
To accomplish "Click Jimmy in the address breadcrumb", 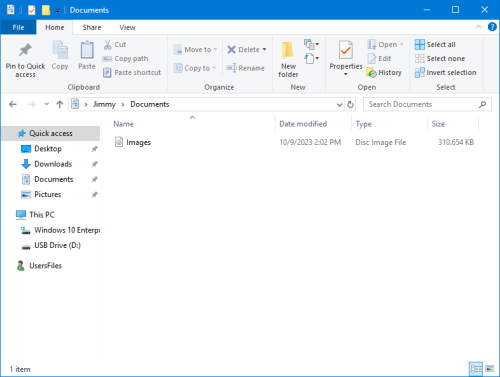I will click(x=104, y=104).
